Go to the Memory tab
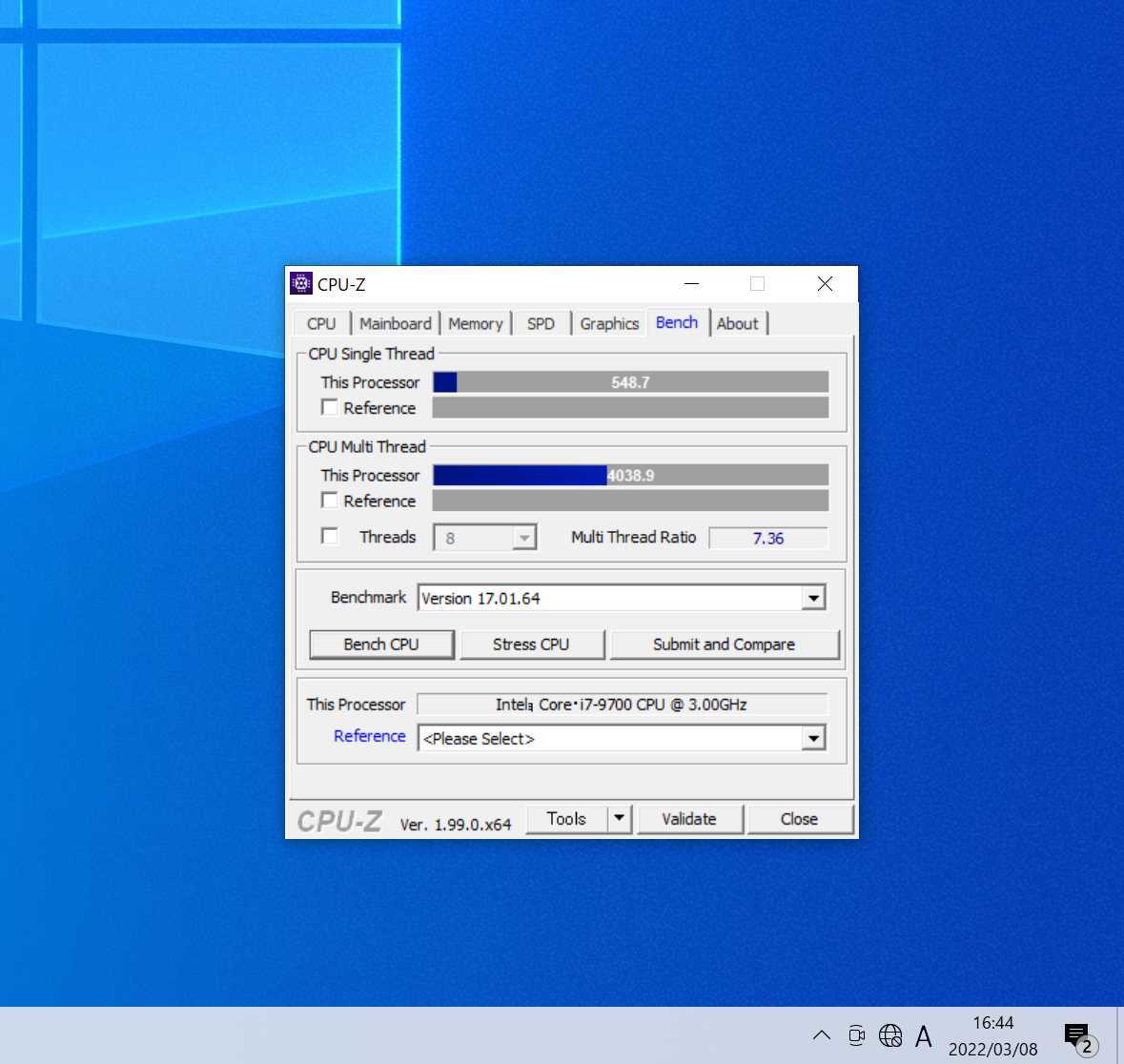Screen dimensions: 1124x1064 (x=476, y=323)
